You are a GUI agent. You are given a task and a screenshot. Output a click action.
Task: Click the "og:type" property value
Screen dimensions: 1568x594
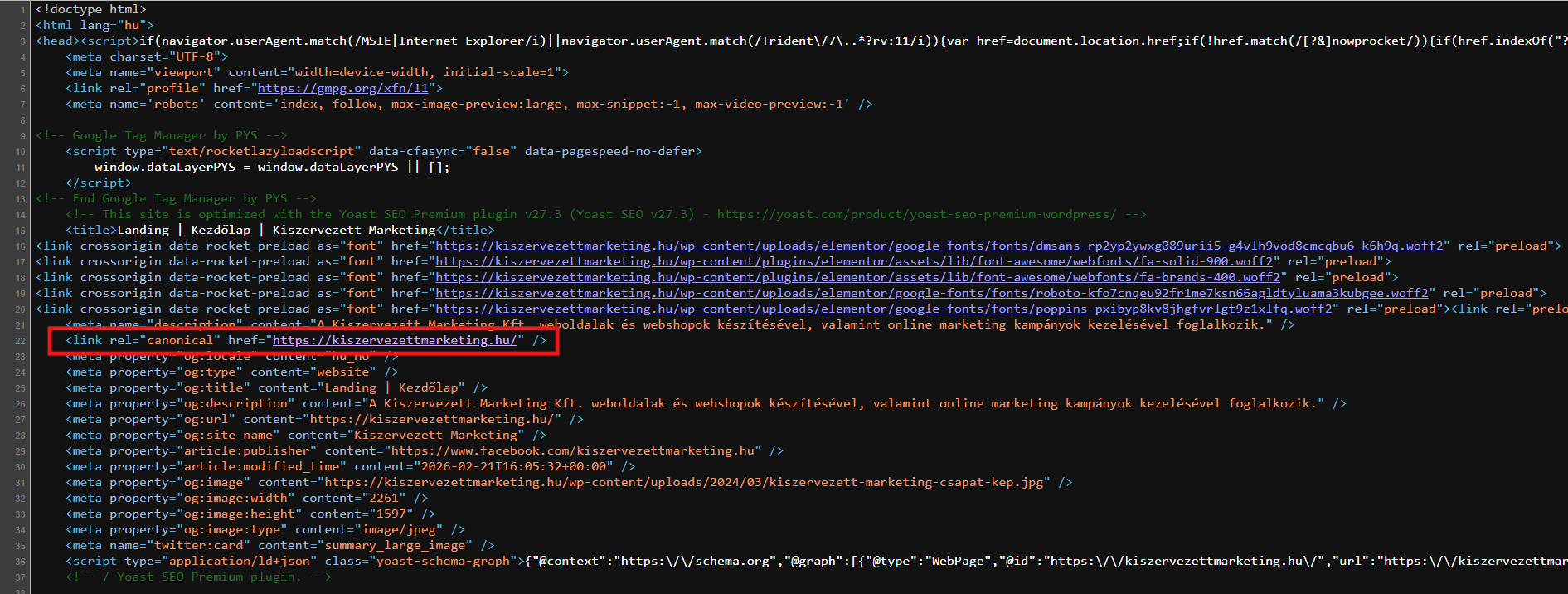pyautogui.click(x=210, y=372)
